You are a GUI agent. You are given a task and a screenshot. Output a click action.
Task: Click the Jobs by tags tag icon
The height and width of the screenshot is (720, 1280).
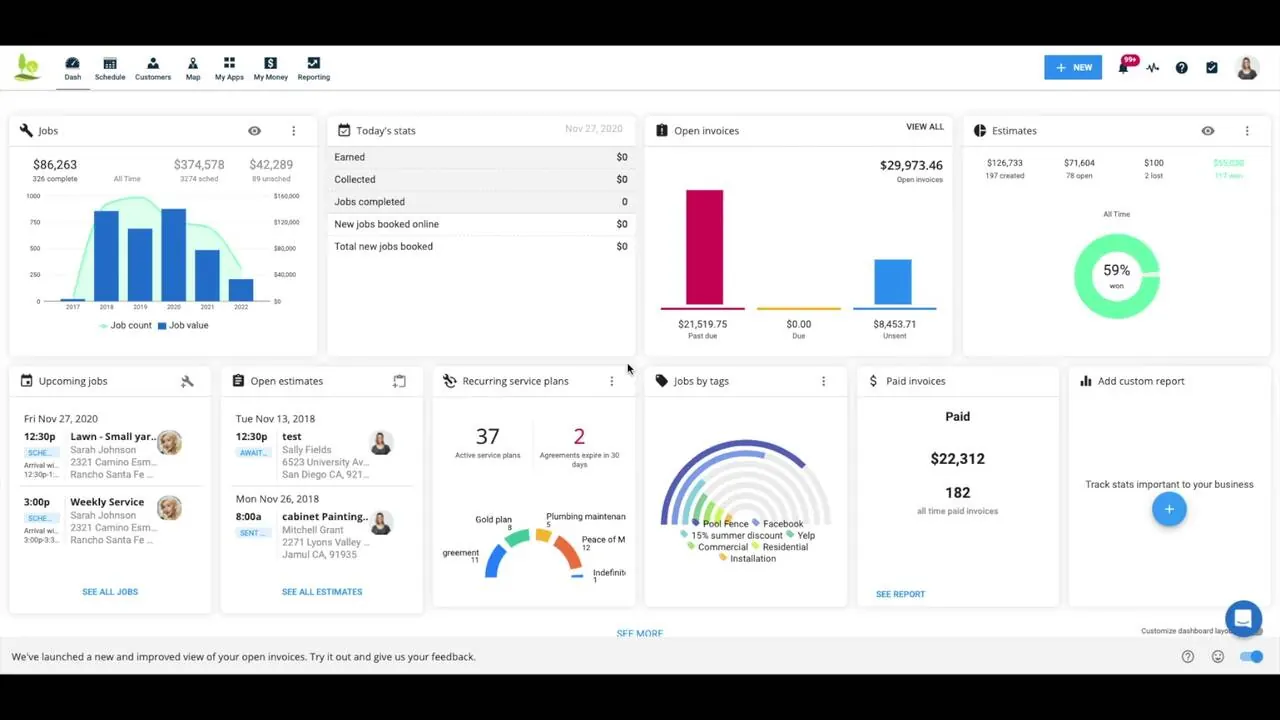click(662, 381)
